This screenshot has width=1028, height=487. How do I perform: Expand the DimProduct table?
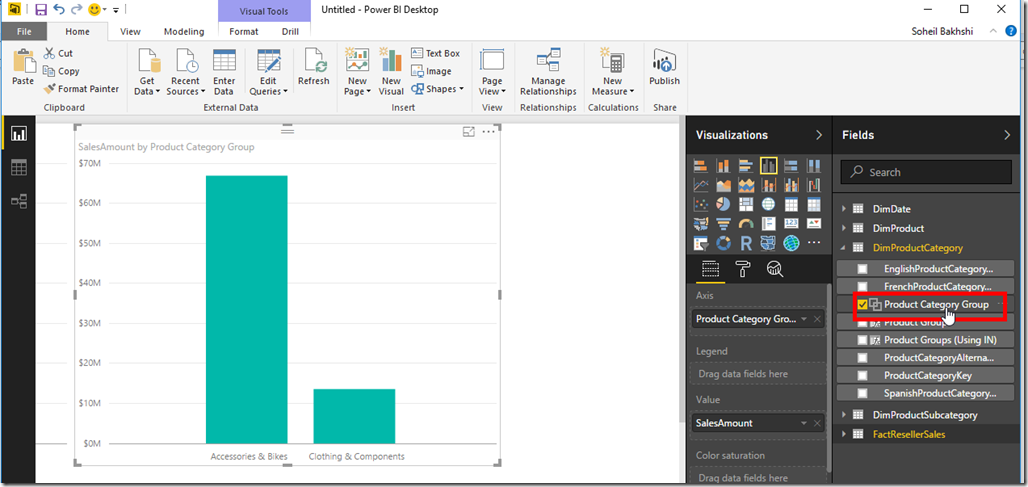coord(844,229)
